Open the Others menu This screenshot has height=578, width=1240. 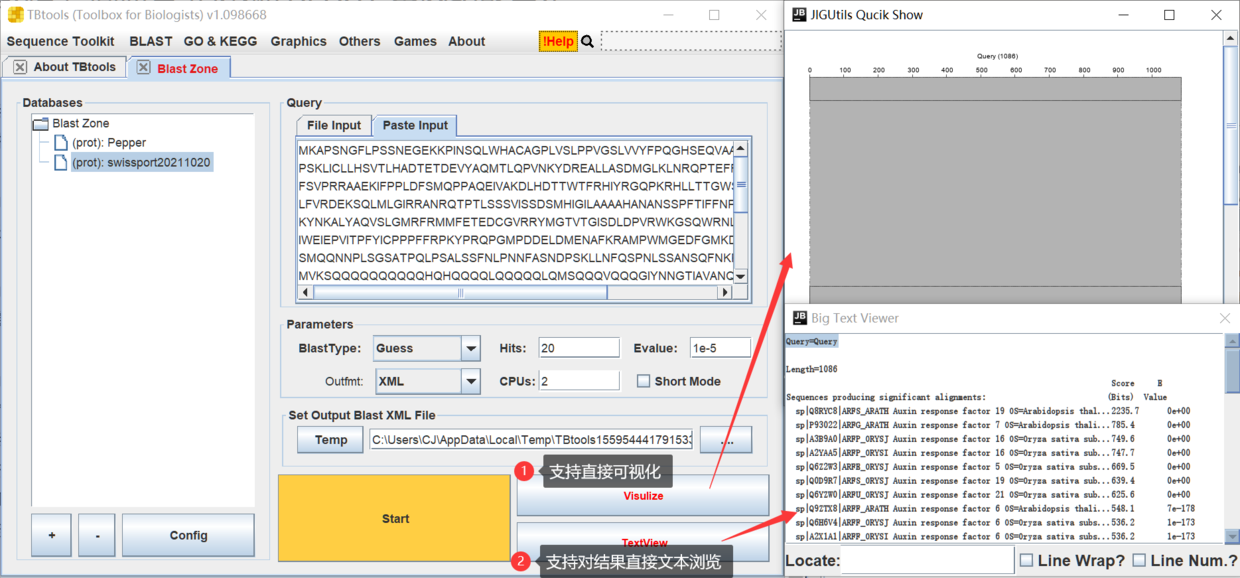359,41
